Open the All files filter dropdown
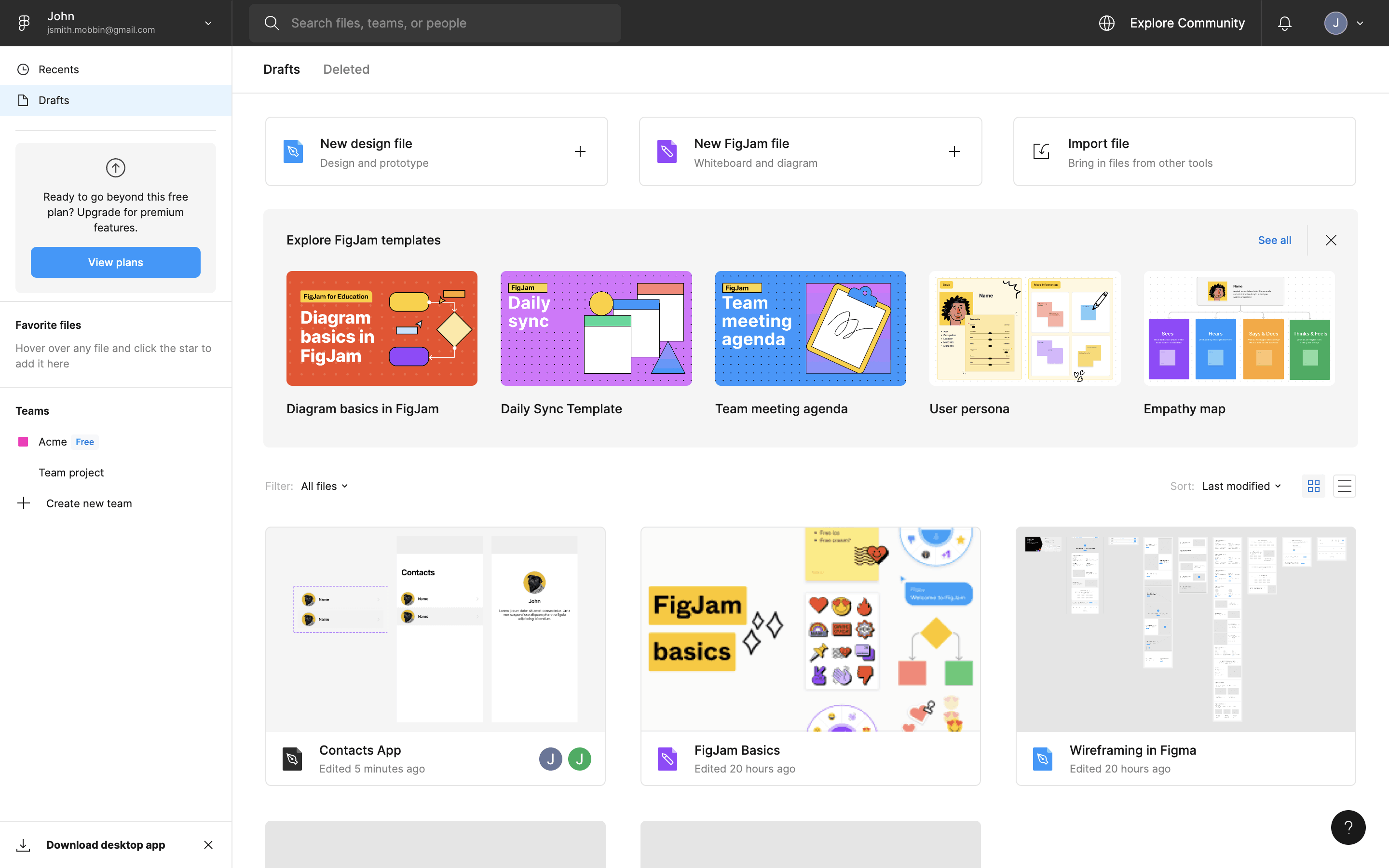The width and height of the screenshot is (1389, 868). point(324,486)
